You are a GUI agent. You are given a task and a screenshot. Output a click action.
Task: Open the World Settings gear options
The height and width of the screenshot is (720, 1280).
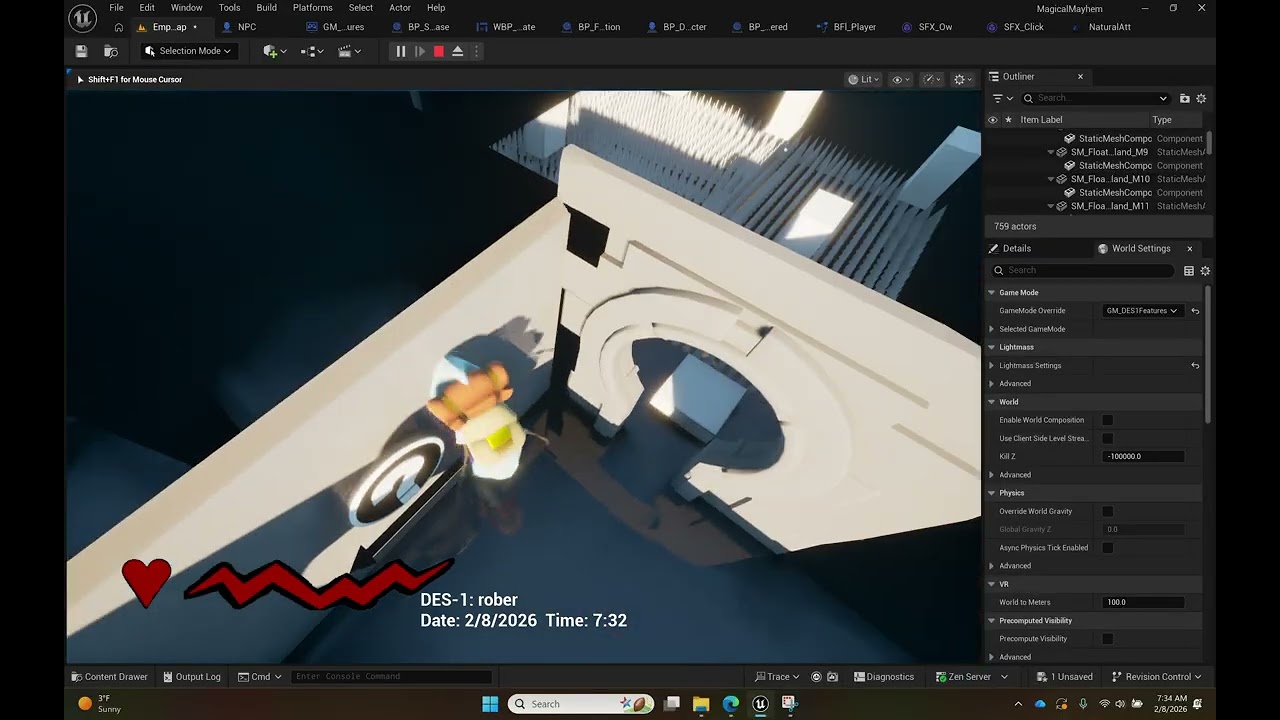[1205, 271]
